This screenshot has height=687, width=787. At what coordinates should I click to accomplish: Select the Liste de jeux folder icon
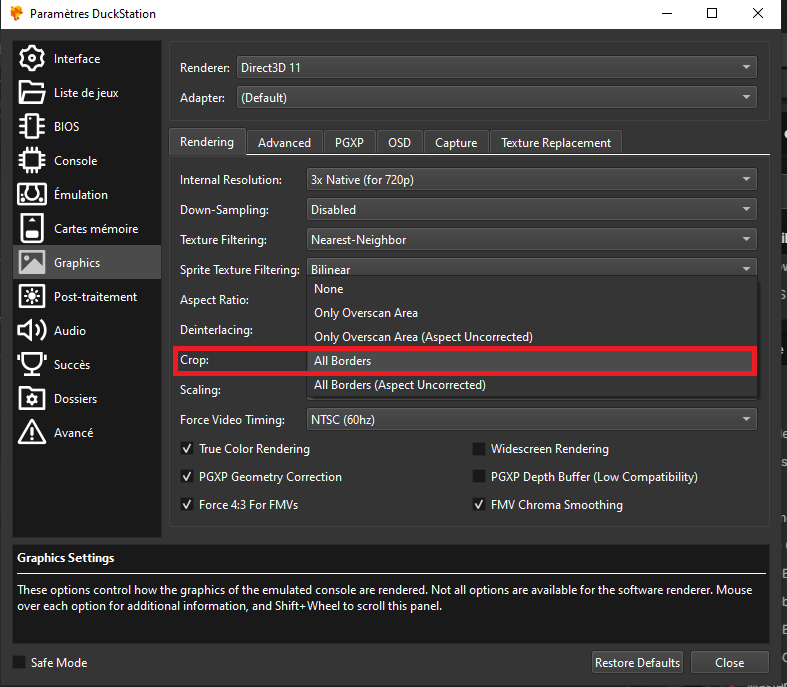(32, 92)
